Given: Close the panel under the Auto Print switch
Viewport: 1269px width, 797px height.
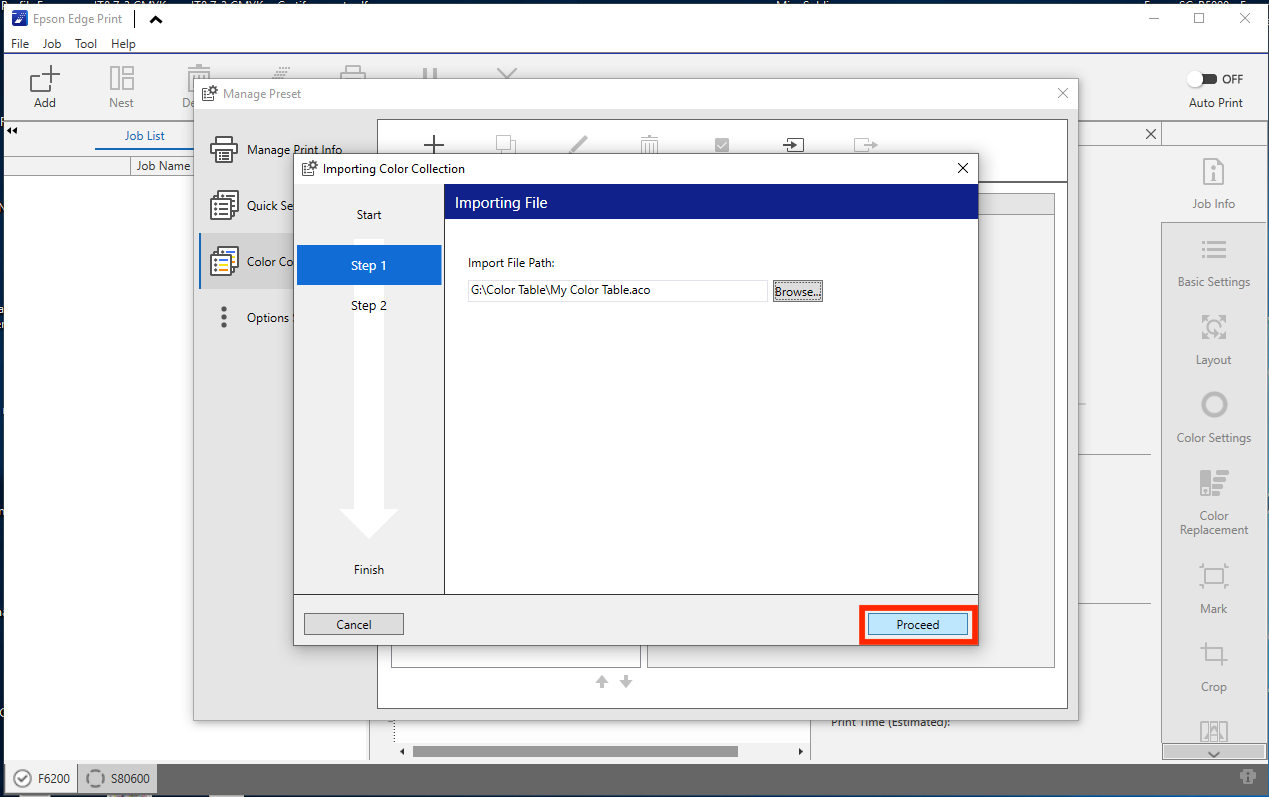Looking at the screenshot, I should point(1150,134).
